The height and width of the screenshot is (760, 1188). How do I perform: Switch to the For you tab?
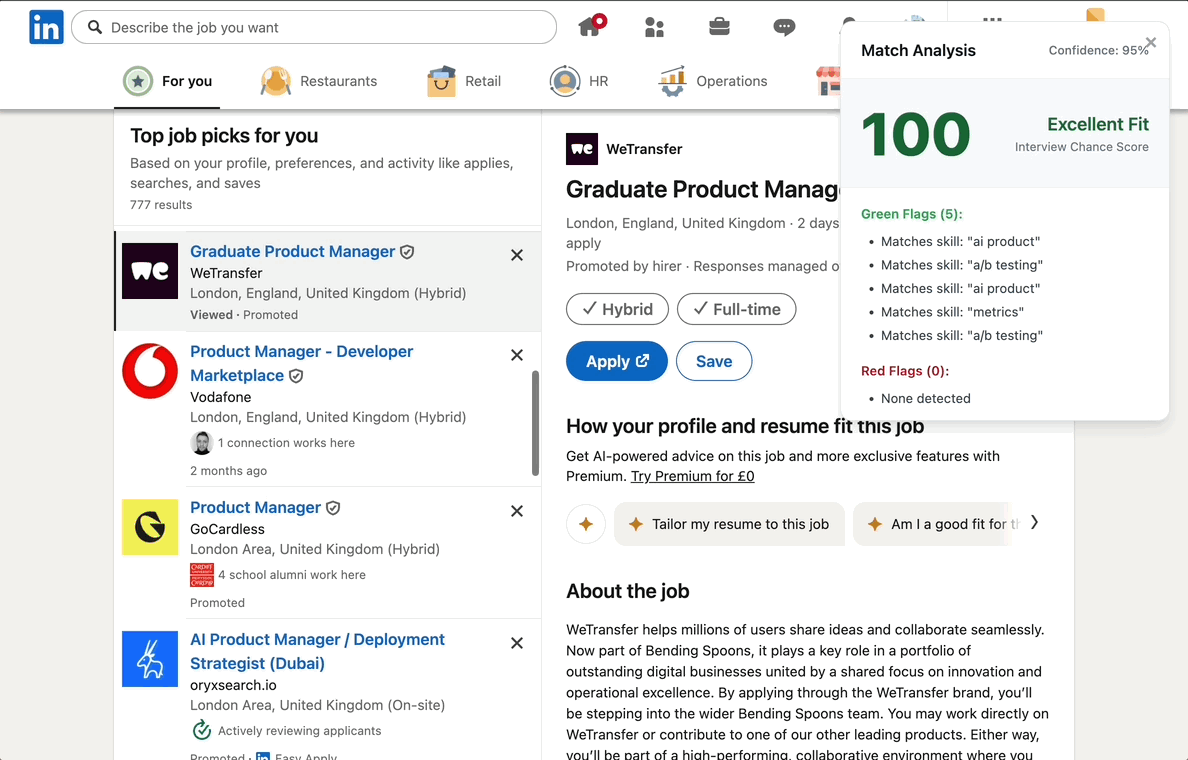point(167,81)
